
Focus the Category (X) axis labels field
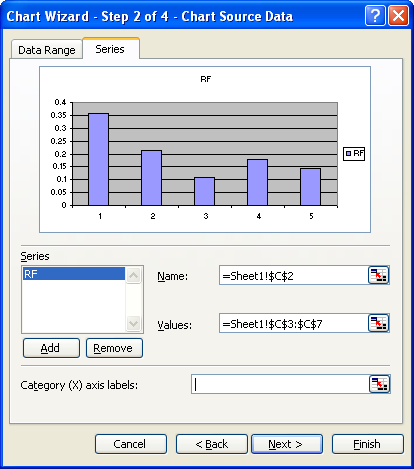[x=280, y=384]
